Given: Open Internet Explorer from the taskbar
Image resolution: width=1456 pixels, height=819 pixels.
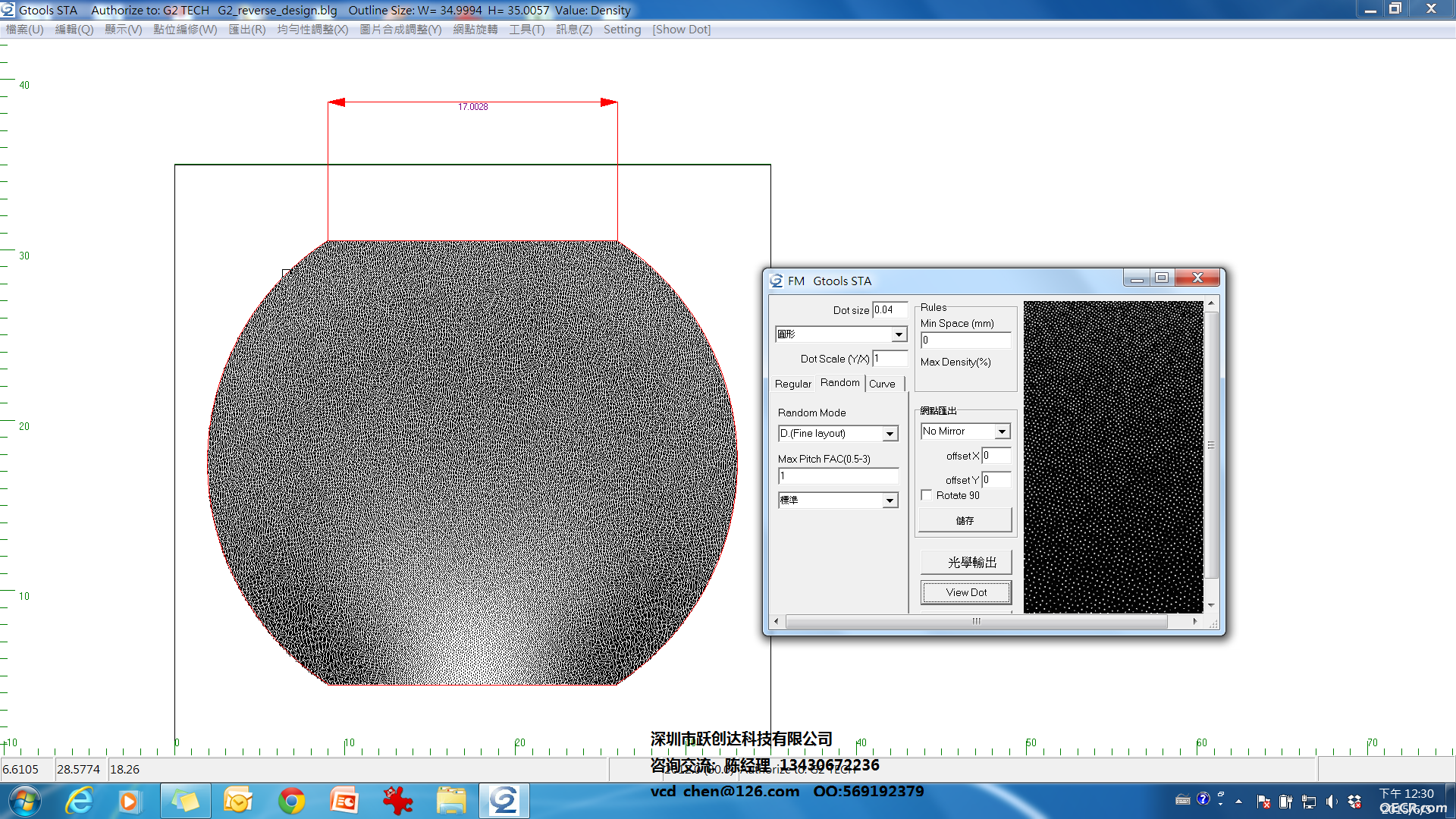Looking at the screenshot, I should (79, 801).
